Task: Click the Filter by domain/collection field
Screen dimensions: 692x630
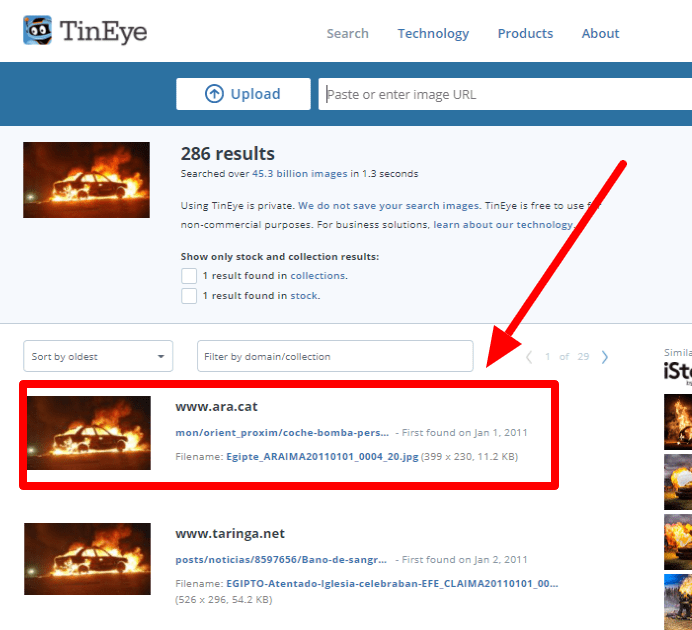Action: (335, 357)
